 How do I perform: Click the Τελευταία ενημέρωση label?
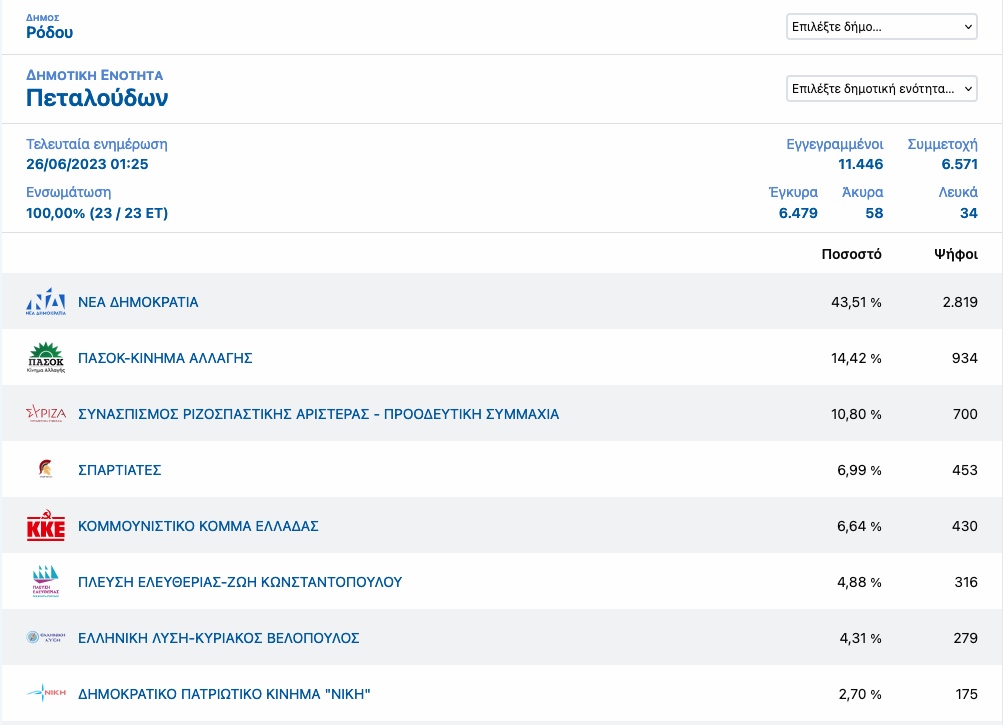tap(97, 144)
